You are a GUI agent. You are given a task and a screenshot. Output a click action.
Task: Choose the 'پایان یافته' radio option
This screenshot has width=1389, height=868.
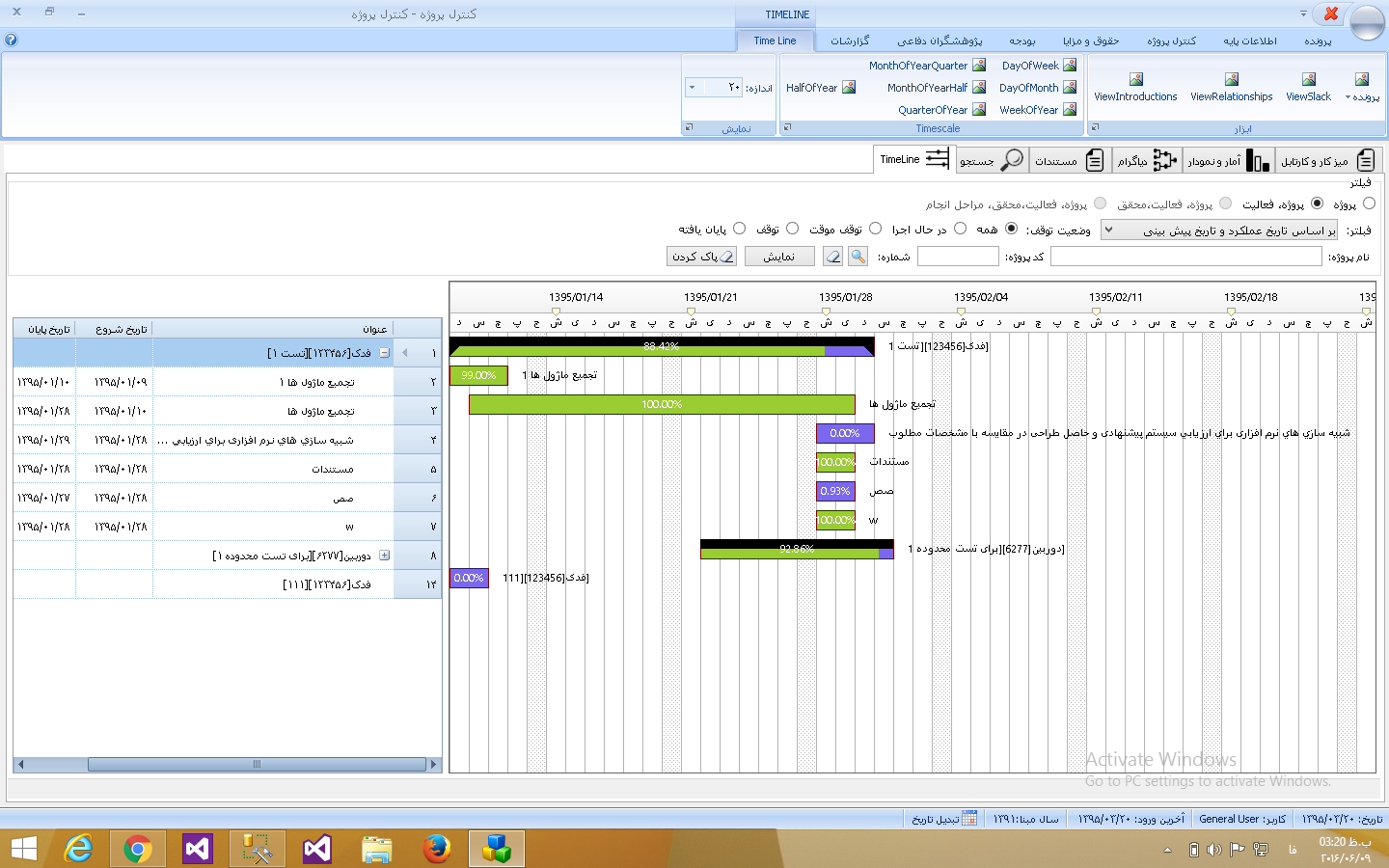click(739, 229)
